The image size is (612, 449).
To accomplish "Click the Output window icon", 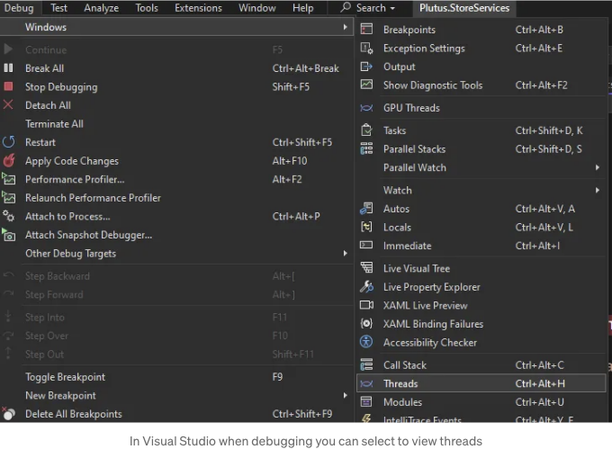I will 366,66.
